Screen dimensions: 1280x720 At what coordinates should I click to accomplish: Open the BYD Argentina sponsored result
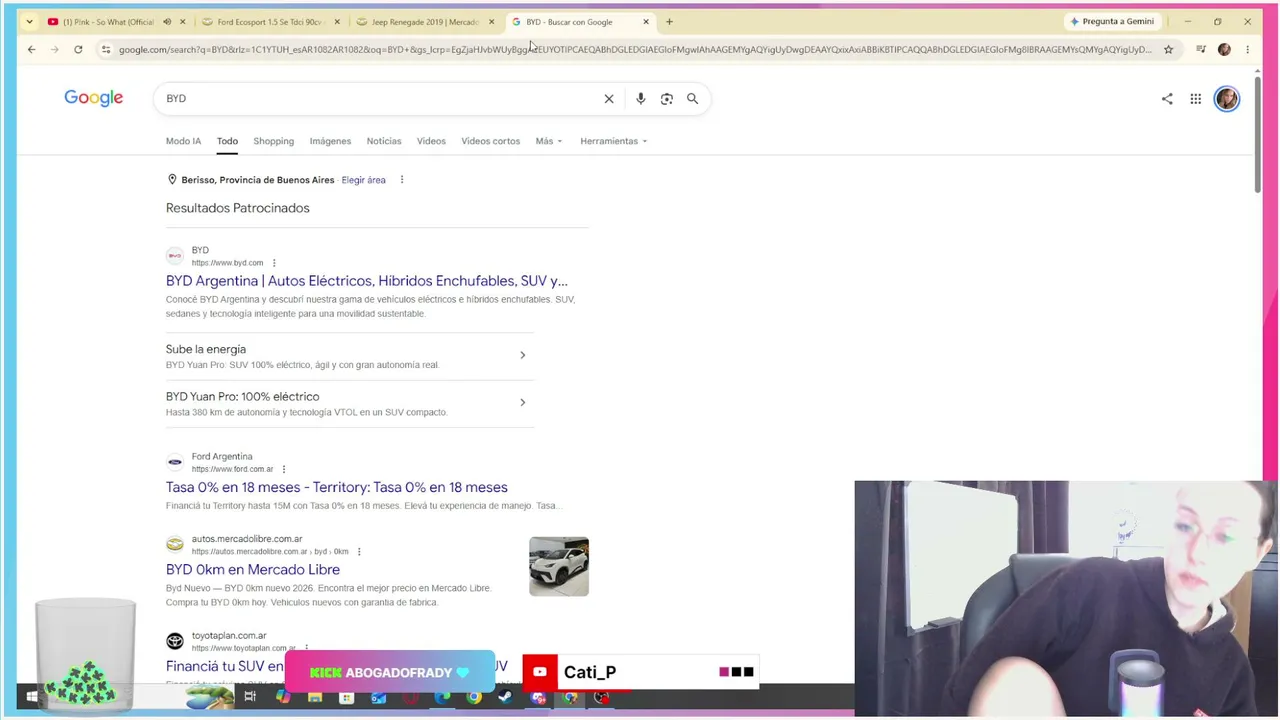366,281
